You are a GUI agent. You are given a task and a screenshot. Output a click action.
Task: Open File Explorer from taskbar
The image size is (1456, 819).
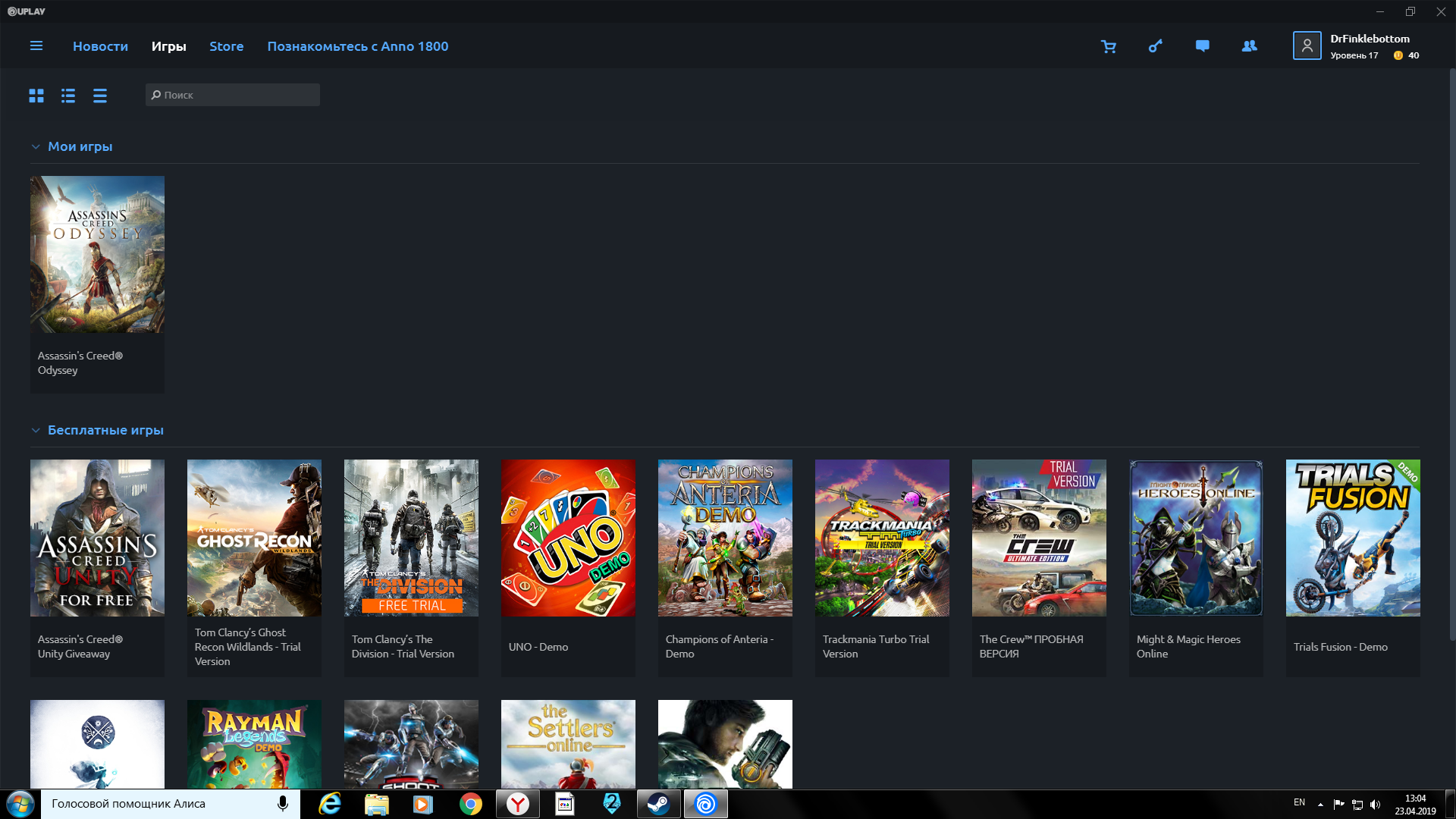pos(377,804)
